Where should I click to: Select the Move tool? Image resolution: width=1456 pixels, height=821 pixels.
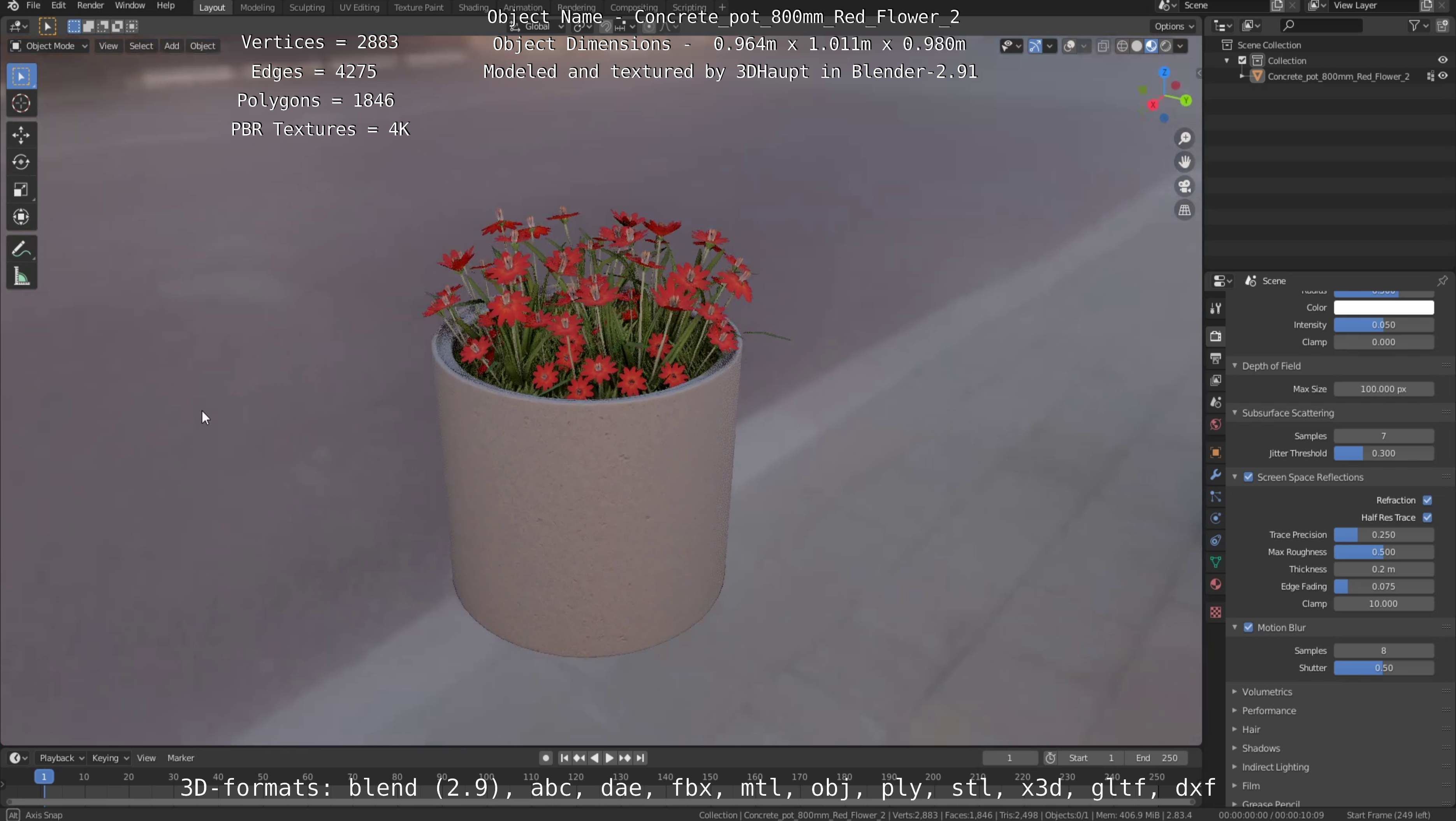coord(21,135)
